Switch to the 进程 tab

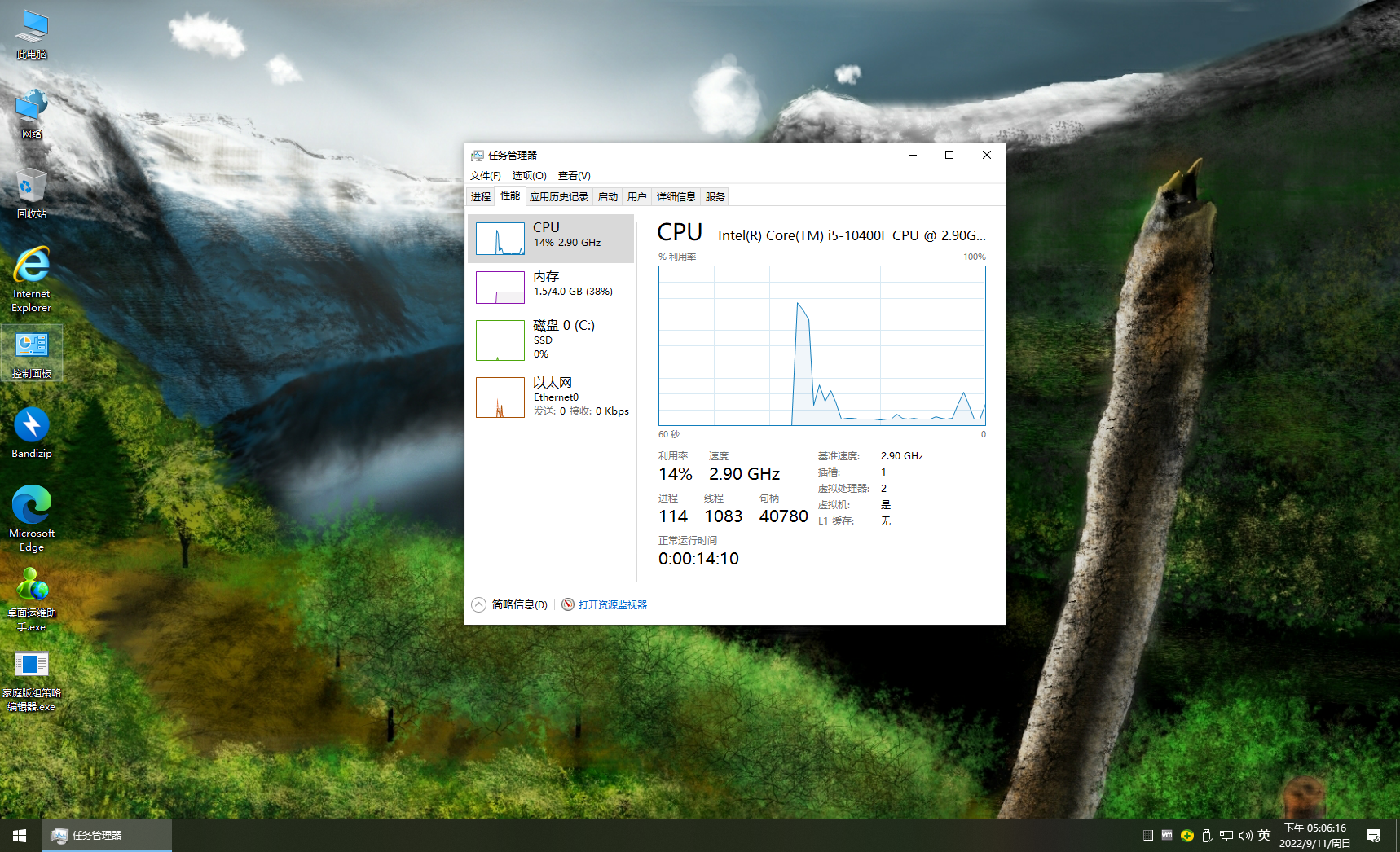[x=480, y=197]
